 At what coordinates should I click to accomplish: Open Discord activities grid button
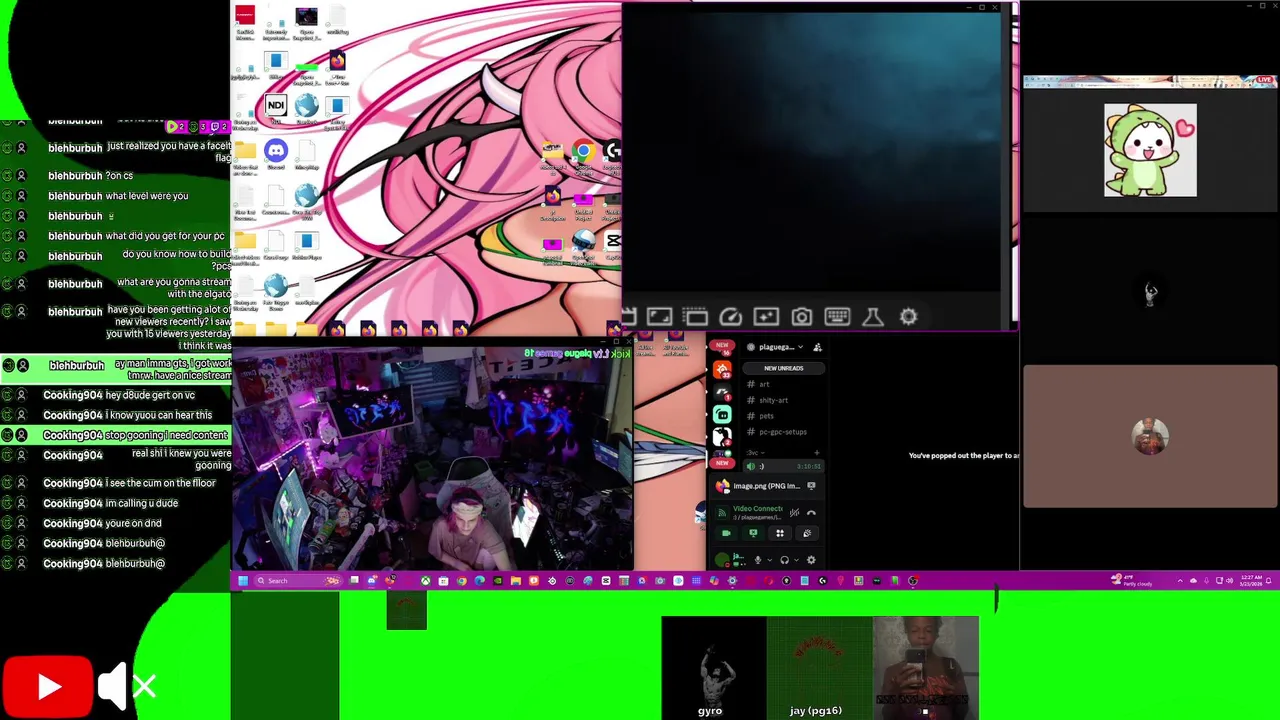(780, 533)
